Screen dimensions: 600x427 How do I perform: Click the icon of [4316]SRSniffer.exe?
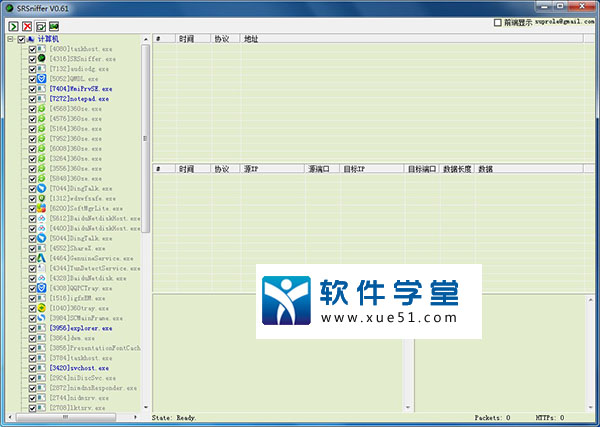click(42, 59)
